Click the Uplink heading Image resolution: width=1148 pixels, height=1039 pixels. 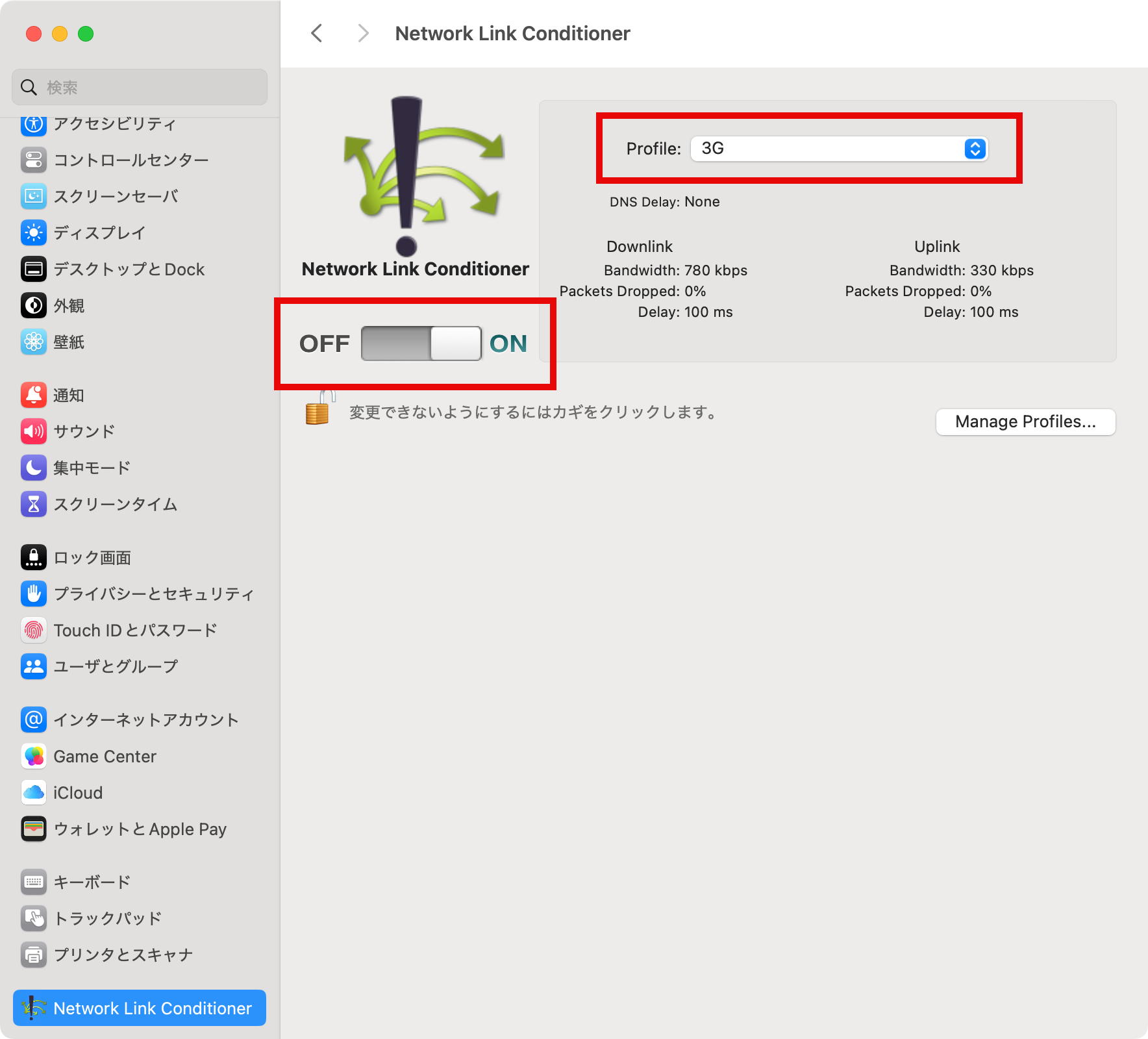coord(937,247)
